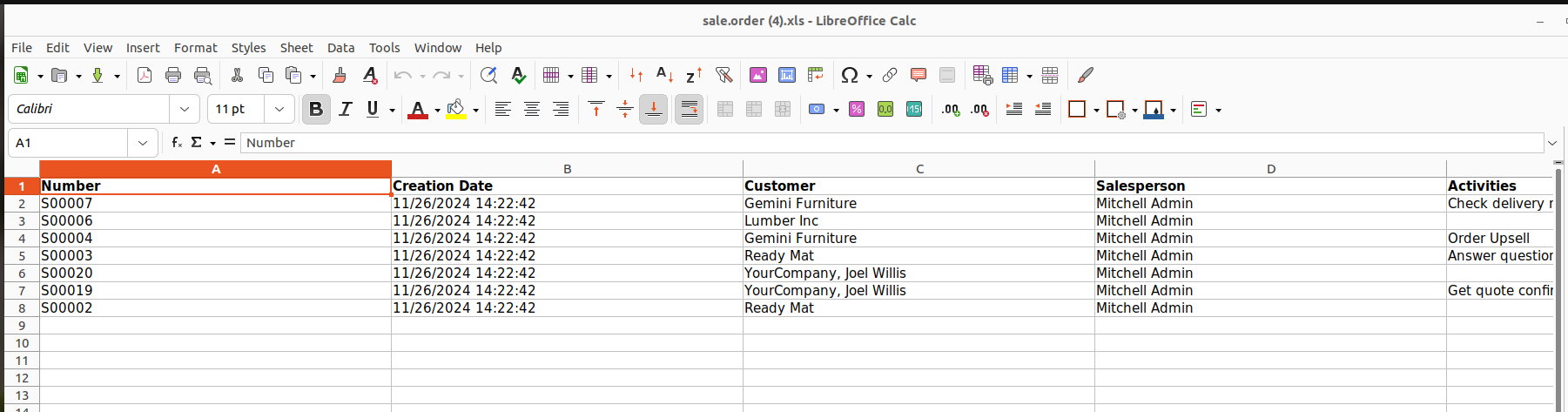1568x412 pixels.
Task: Run the Spelling check icon
Action: click(518, 76)
